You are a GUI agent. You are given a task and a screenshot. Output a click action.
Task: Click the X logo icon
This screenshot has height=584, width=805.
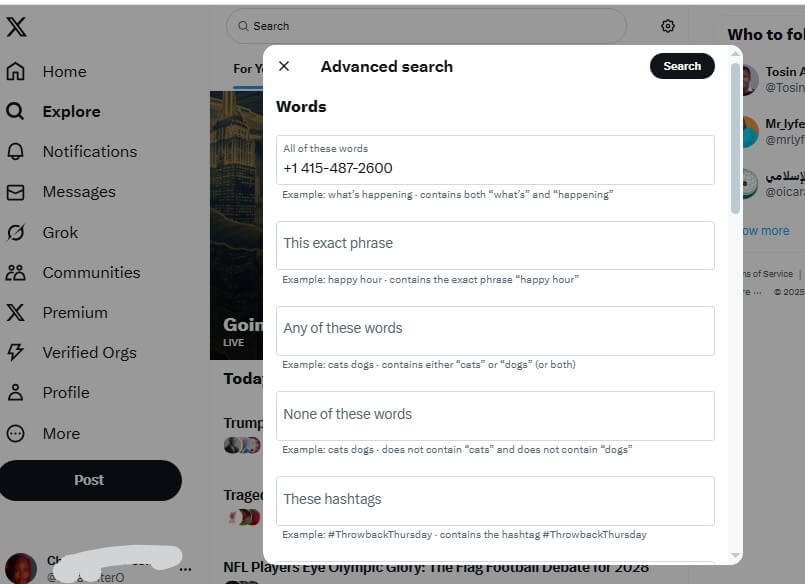[x=16, y=27]
